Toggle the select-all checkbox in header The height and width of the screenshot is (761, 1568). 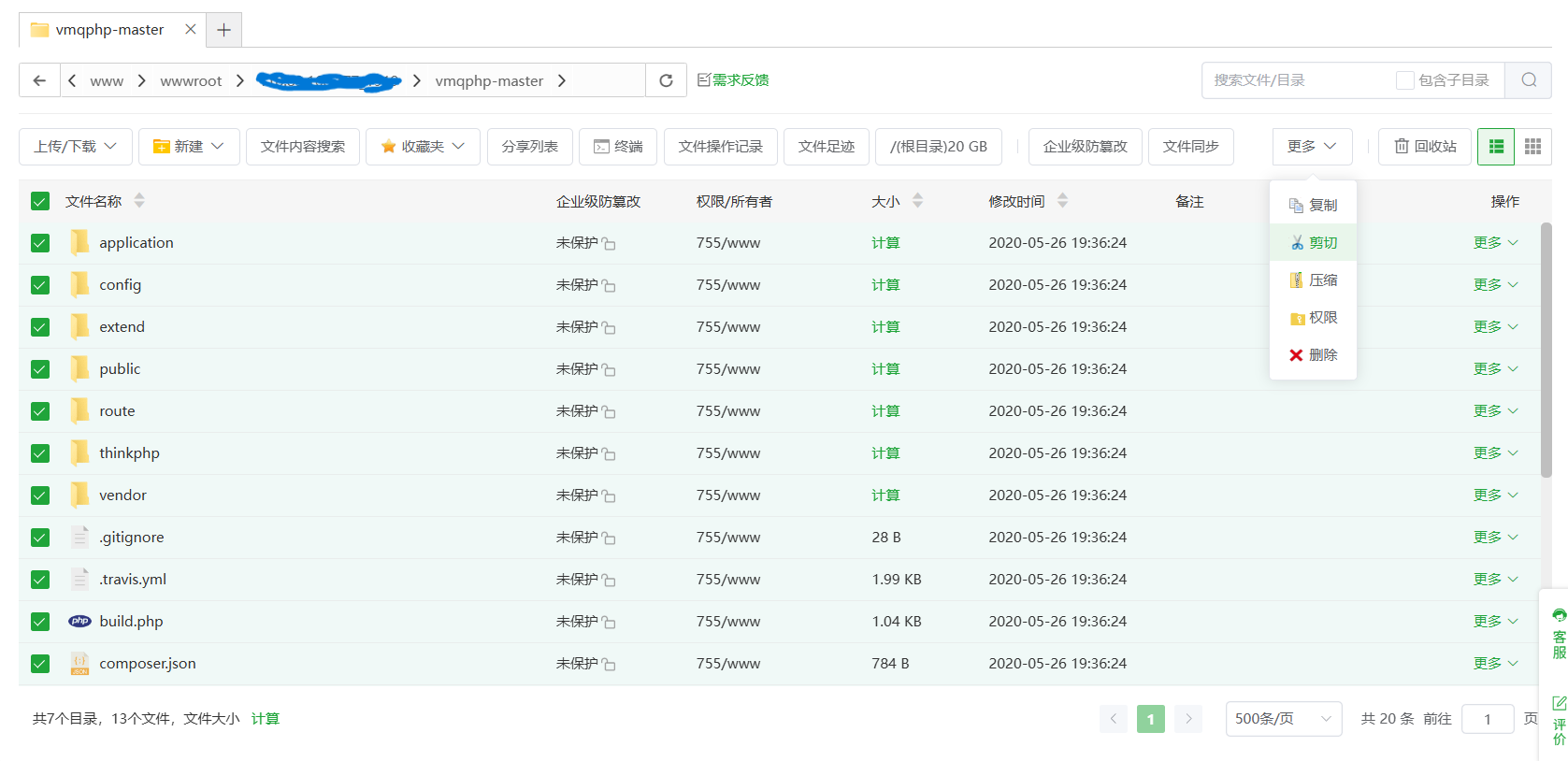pos(40,201)
